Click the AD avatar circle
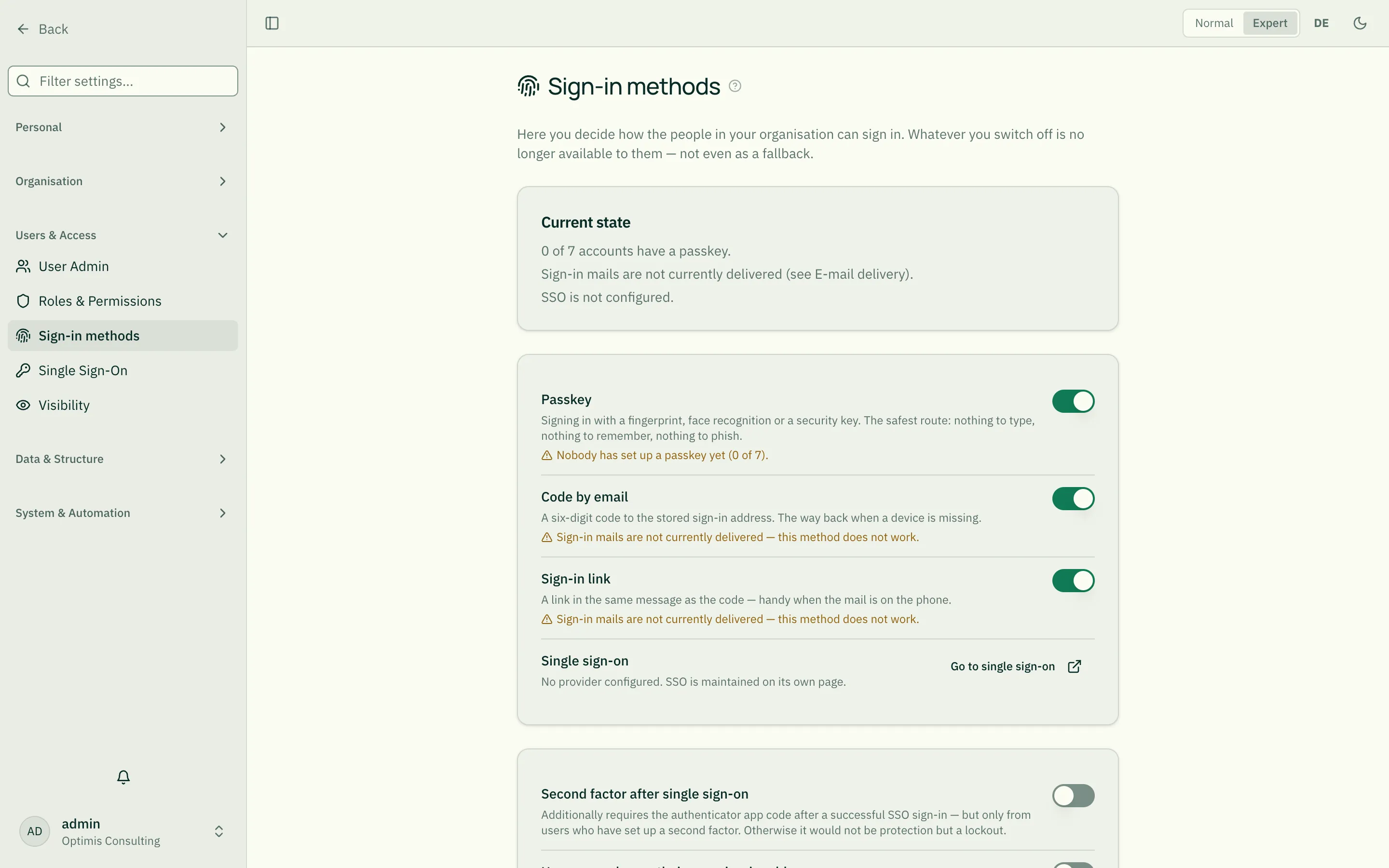 [34, 831]
